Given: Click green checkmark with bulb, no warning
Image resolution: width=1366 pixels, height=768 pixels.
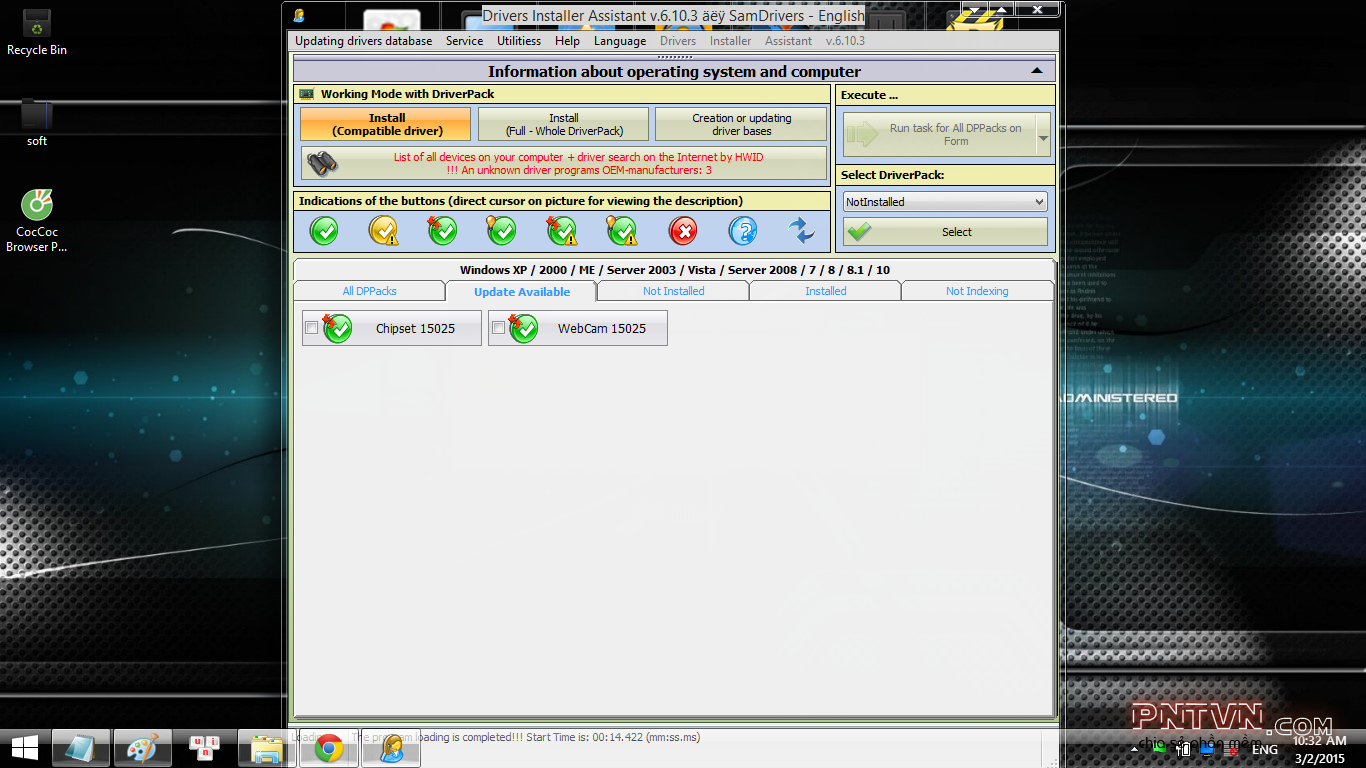Looking at the screenshot, I should [x=502, y=231].
